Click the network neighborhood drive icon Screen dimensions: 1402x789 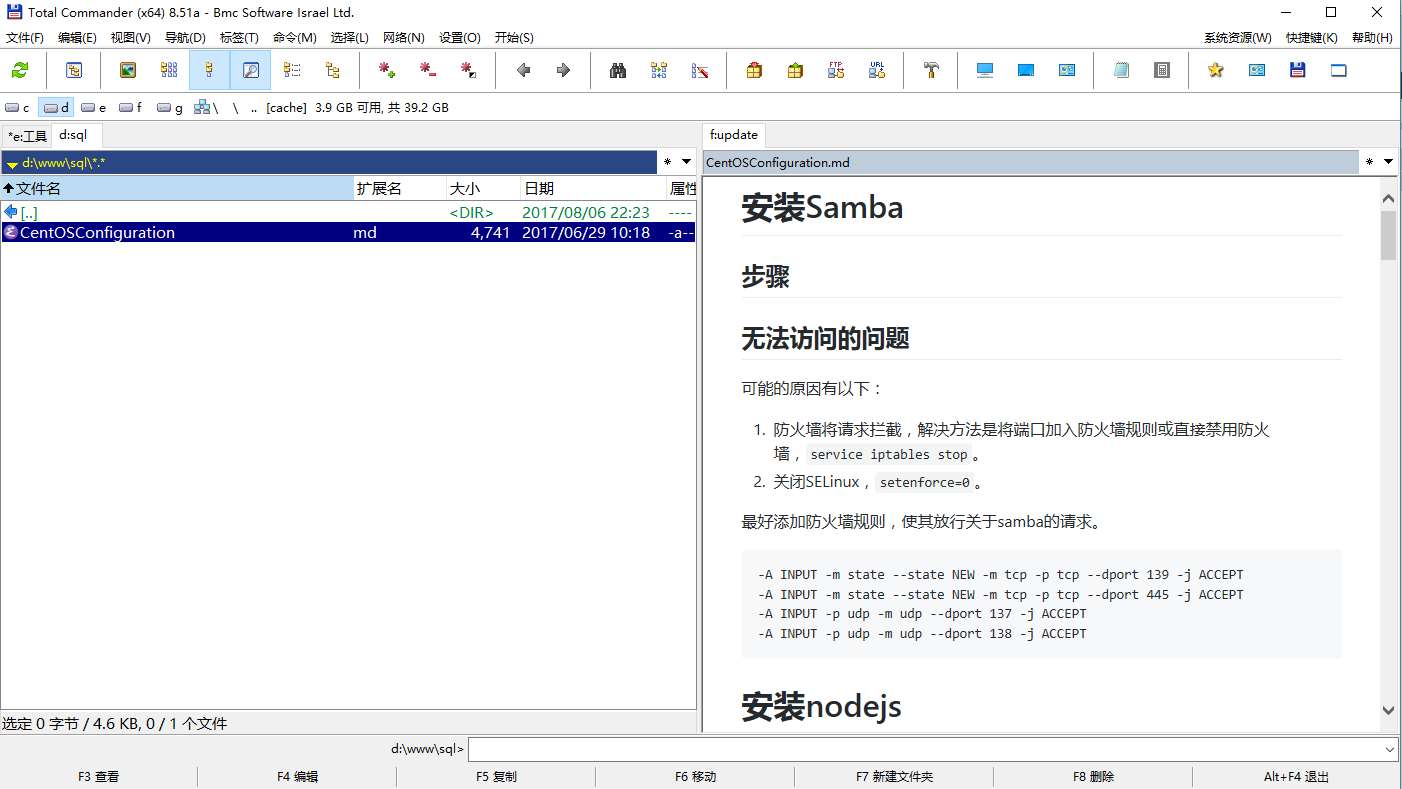pyautogui.click(x=206, y=107)
